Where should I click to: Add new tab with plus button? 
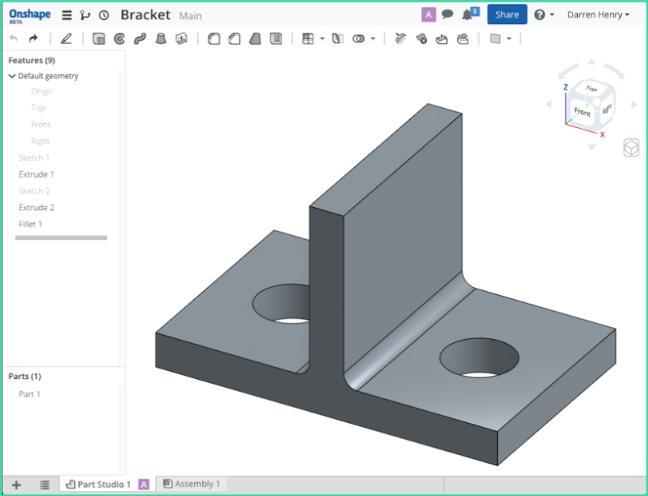click(x=16, y=484)
